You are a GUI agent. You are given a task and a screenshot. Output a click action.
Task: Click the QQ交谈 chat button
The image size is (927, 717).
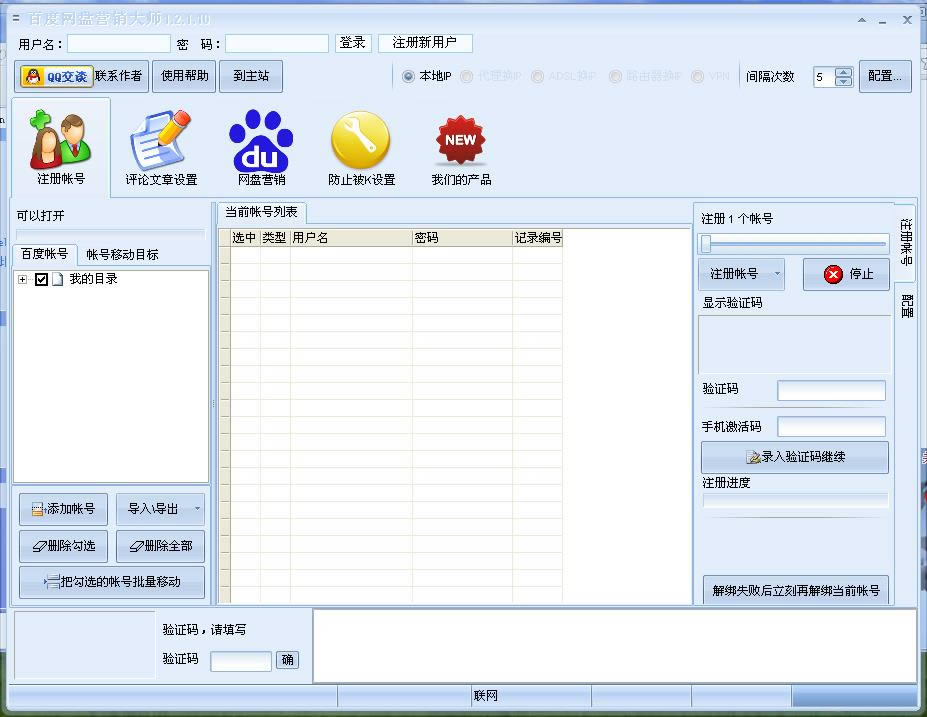point(55,76)
